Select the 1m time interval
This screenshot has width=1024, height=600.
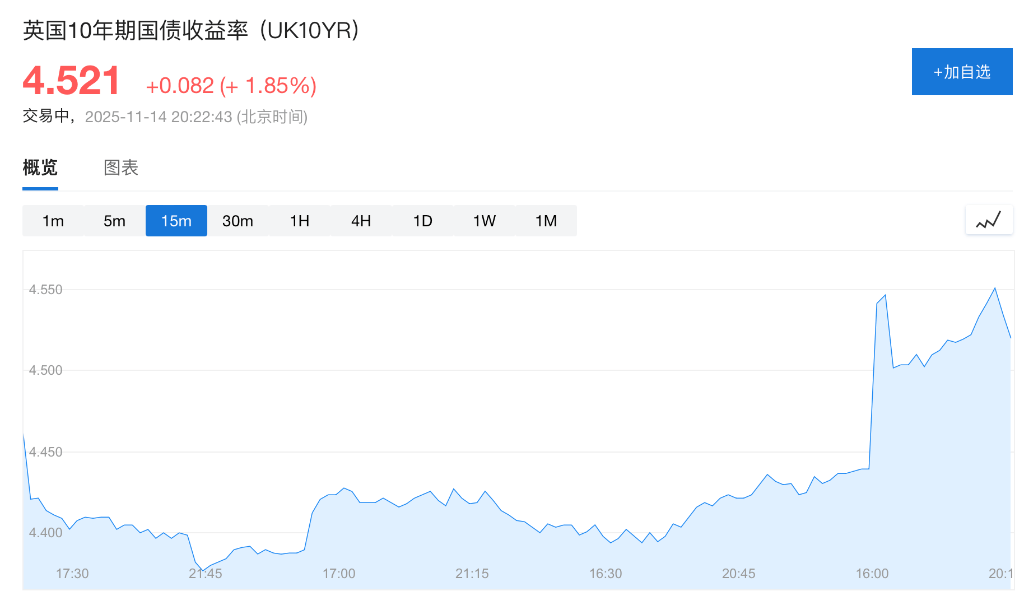click(x=53, y=221)
